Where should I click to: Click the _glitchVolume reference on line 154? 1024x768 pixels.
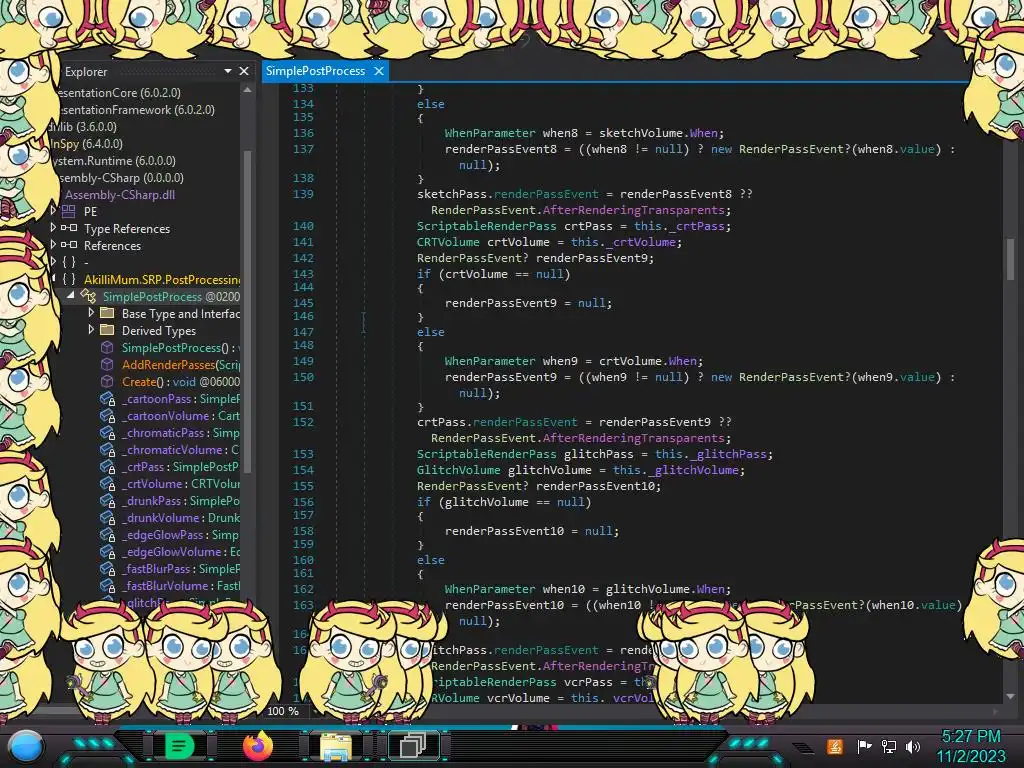pos(694,470)
